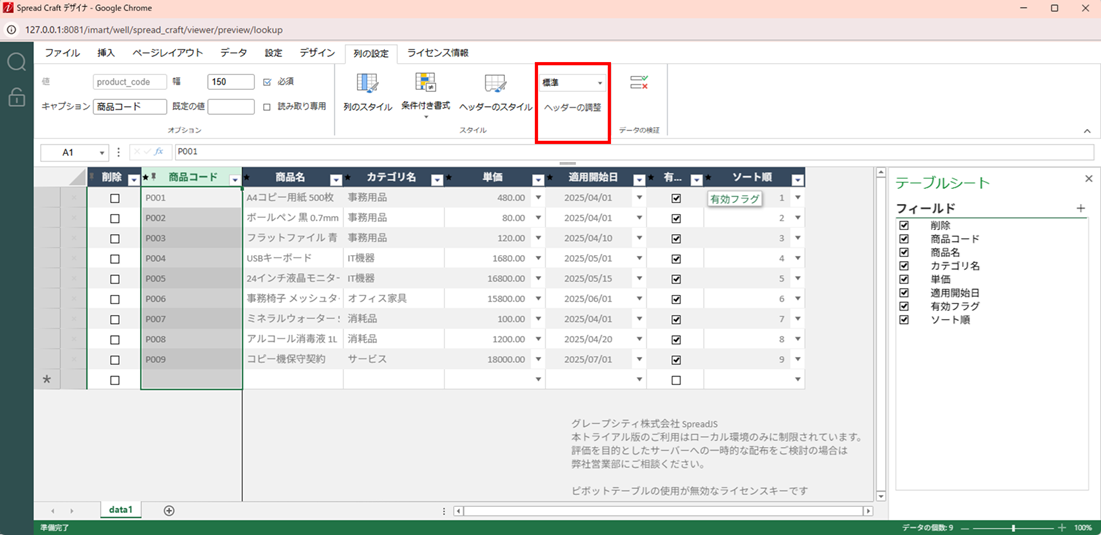Image resolution: width=1101 pixels, height=535 pixels.
Task: Open the 標準 header adjustment dropdown
Action: pos(573,83)
